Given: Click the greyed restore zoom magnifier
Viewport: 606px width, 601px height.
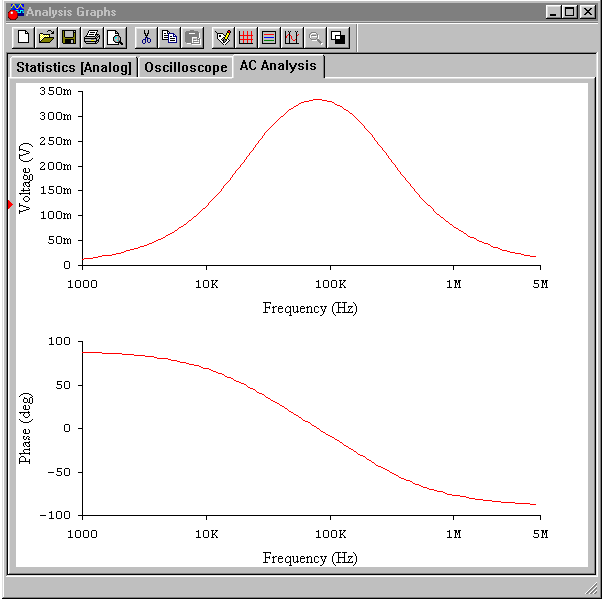Looking at the screenshot, I should click(x=315, y=37).
